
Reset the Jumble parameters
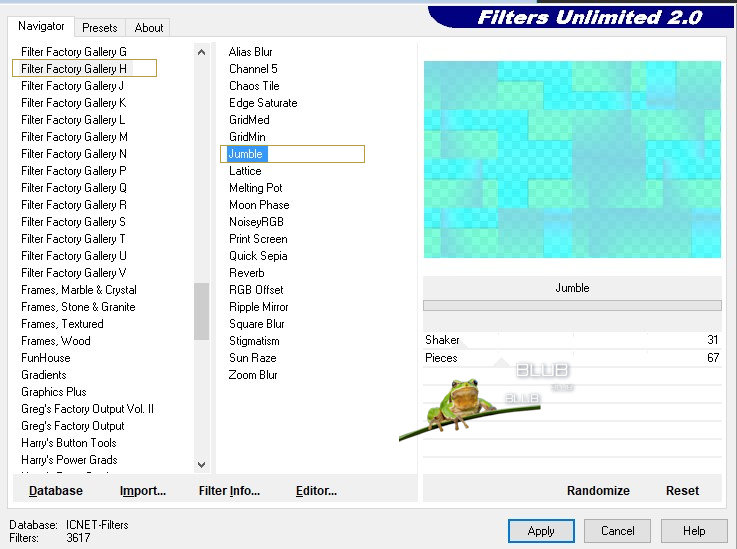click(682, 491)
